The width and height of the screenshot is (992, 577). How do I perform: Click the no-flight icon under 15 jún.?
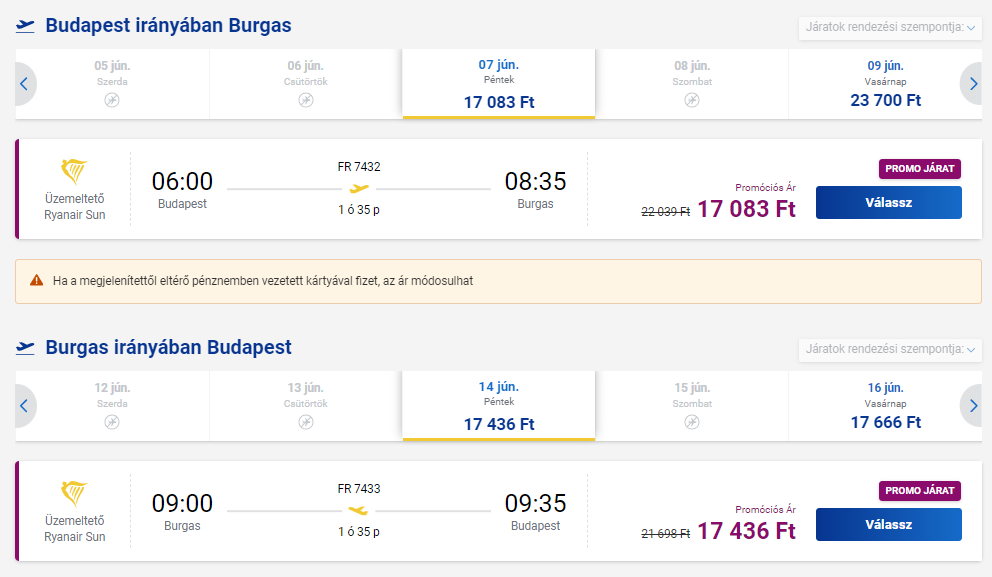pos(692,422)
